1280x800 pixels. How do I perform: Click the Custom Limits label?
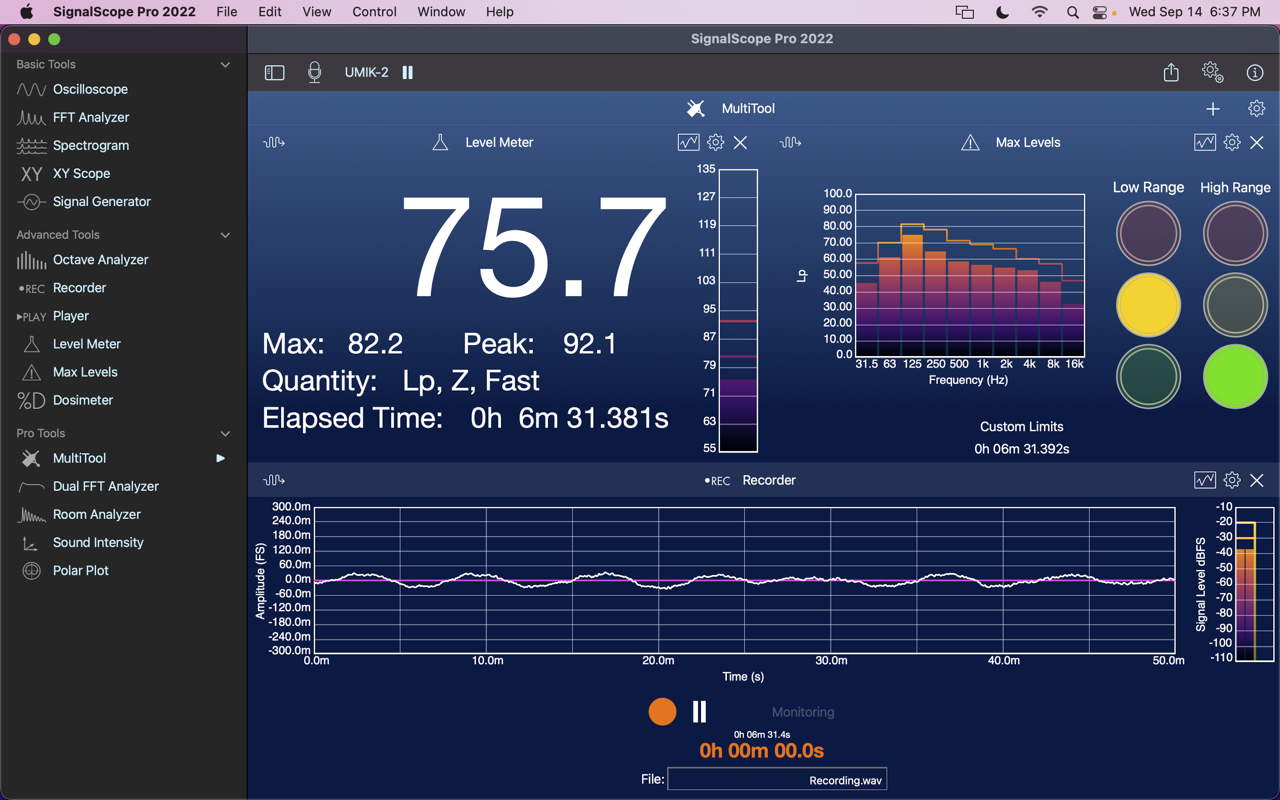point(1021,426)
